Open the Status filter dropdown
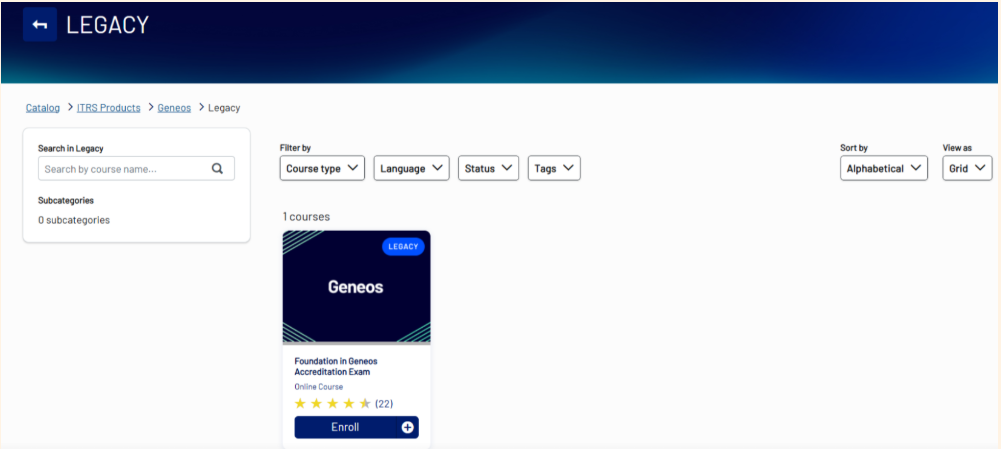The image size is (1001, 449). click(x=488, y=168)
